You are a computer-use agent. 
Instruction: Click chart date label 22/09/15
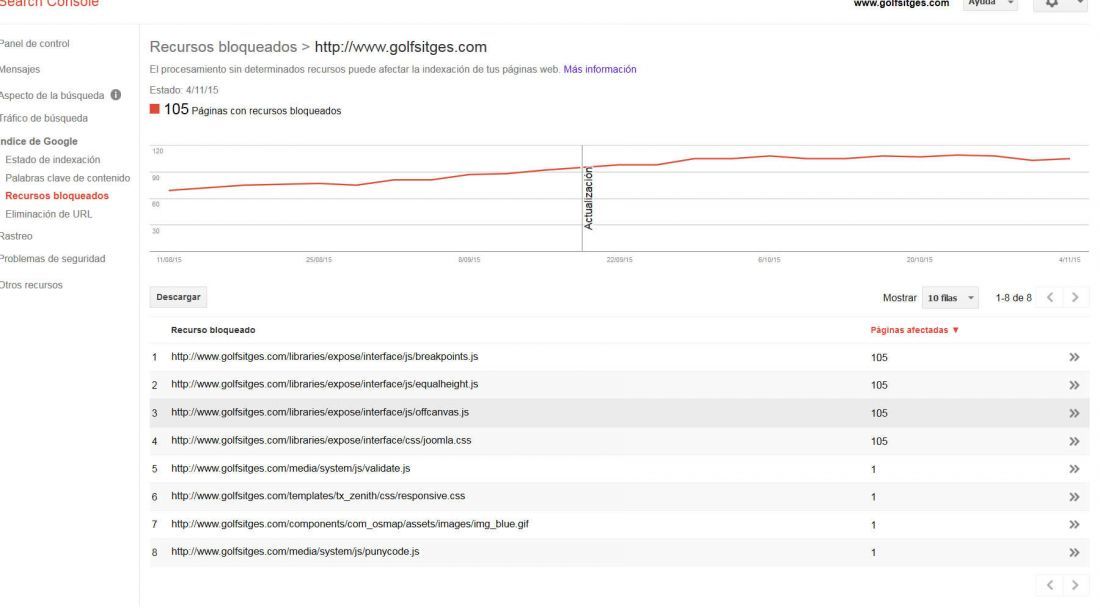[x=619, y=260]
